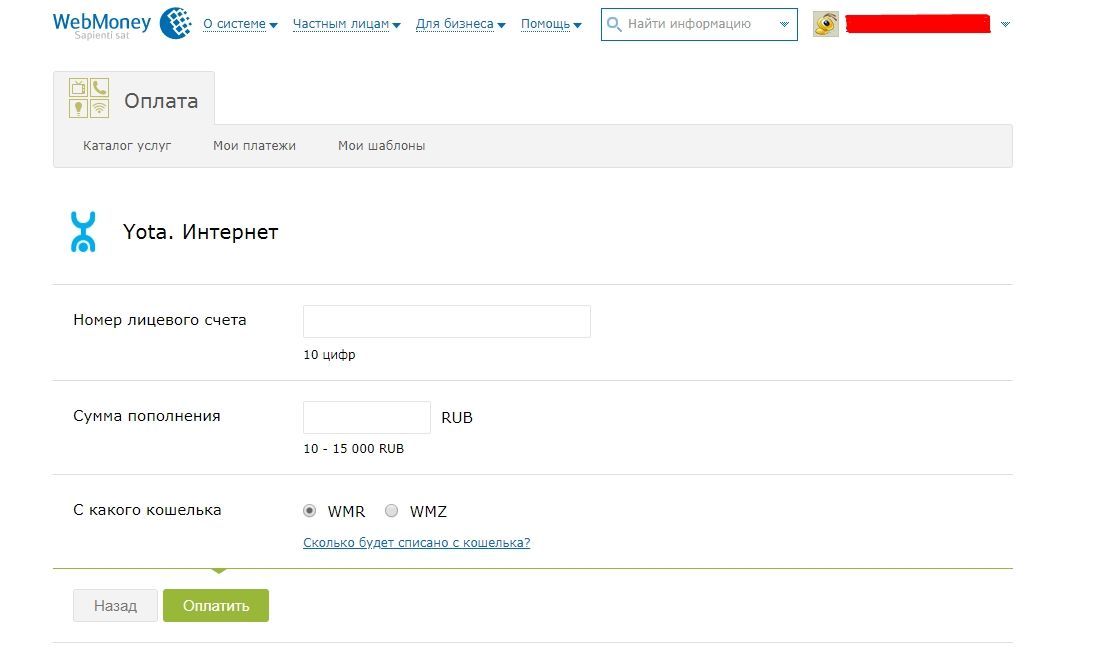
Task: Click the green Оплатить button
Action: [x=216, y=605]
